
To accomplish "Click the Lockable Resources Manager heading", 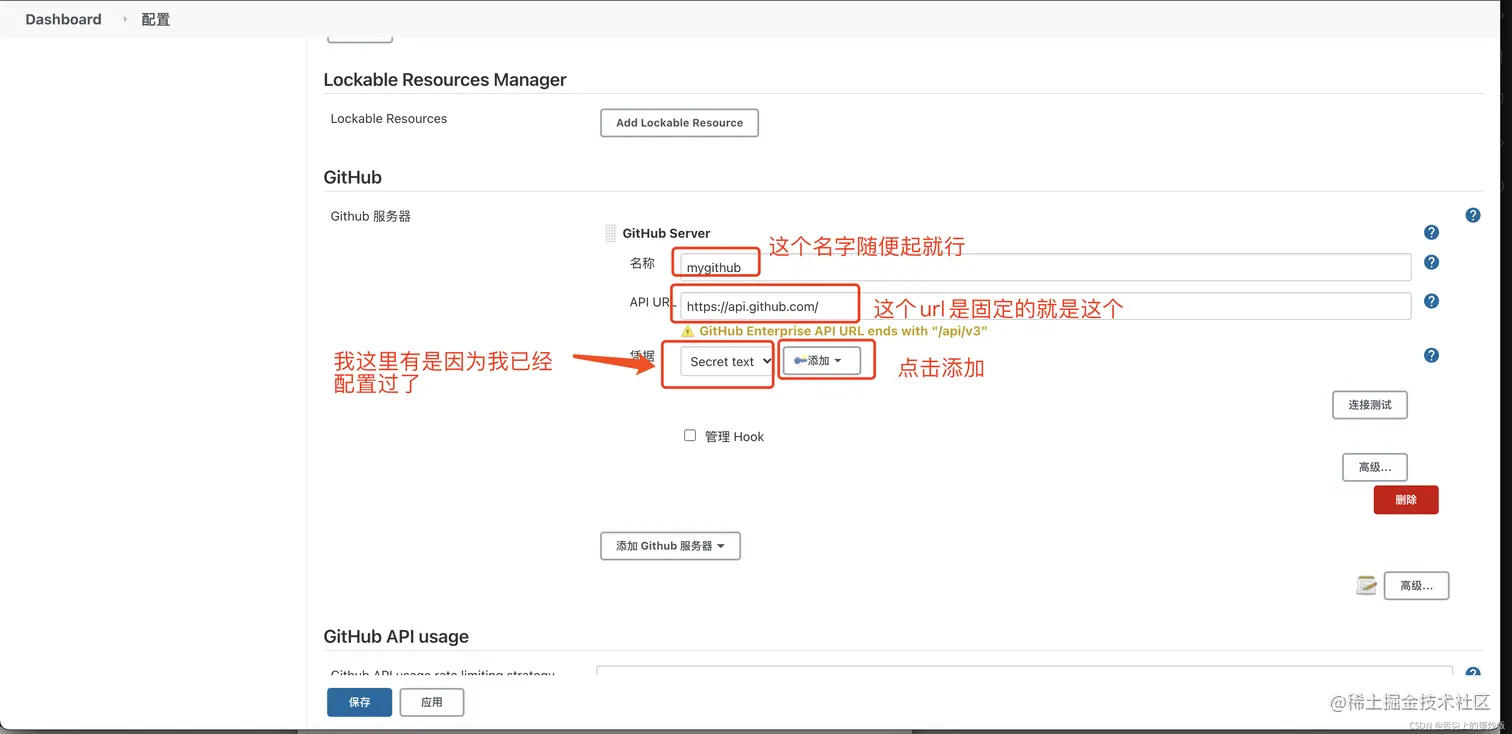I will click(445, 79).
